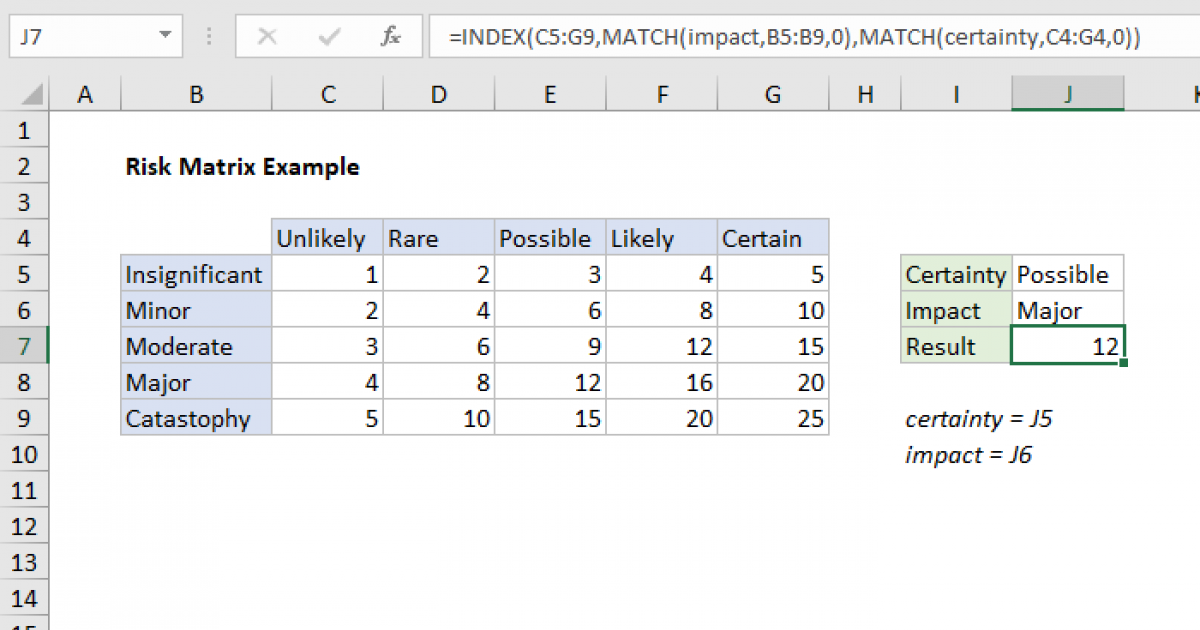The height and width of the screenshot is (630, 1200).
Task: Select column header B
Action: pos(196,93)
